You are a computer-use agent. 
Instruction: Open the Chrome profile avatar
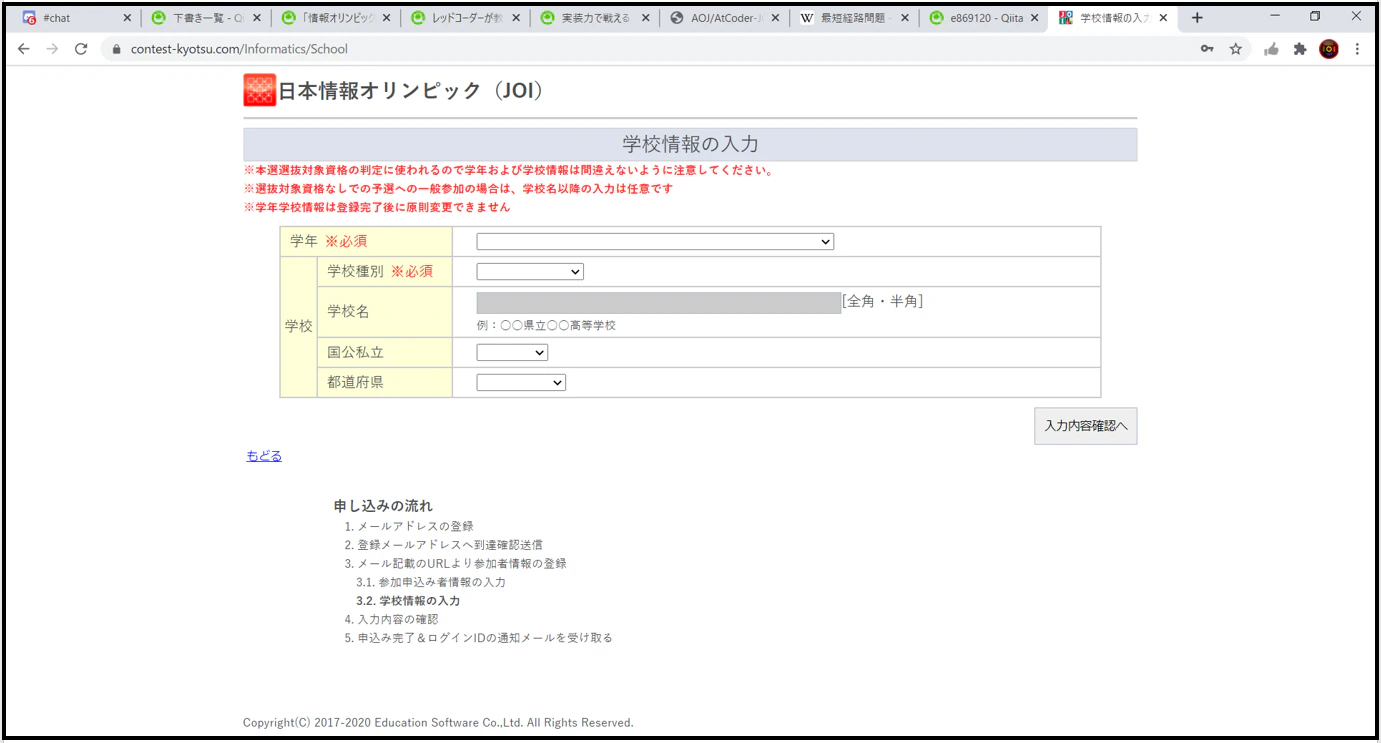1329,49
